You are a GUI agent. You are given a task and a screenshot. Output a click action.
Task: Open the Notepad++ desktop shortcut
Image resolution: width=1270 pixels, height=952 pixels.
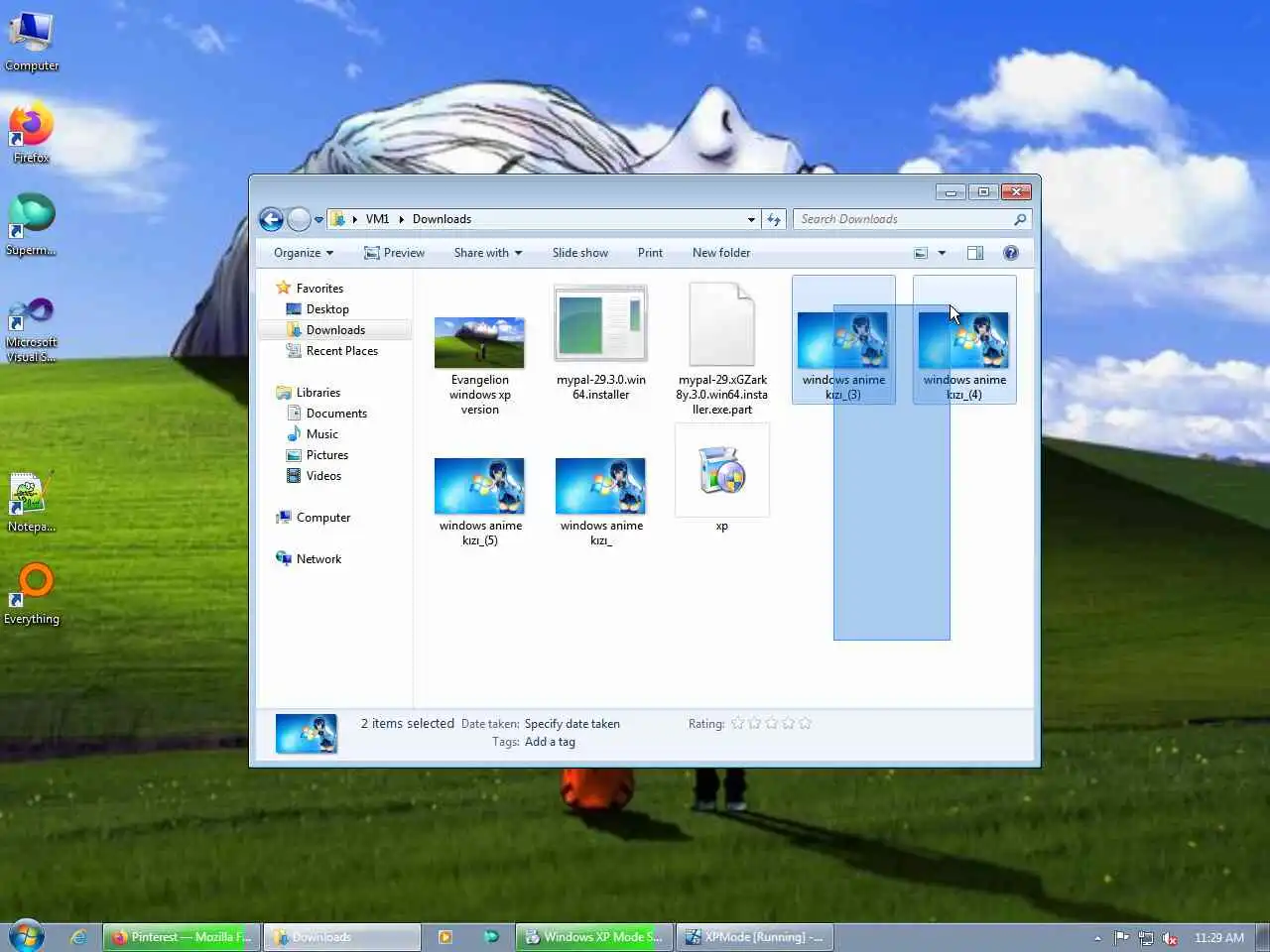(x=32, y=503)
